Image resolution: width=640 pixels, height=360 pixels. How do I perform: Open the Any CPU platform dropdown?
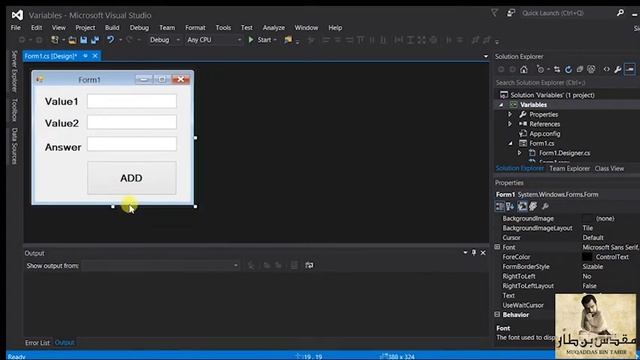point(239,40)
